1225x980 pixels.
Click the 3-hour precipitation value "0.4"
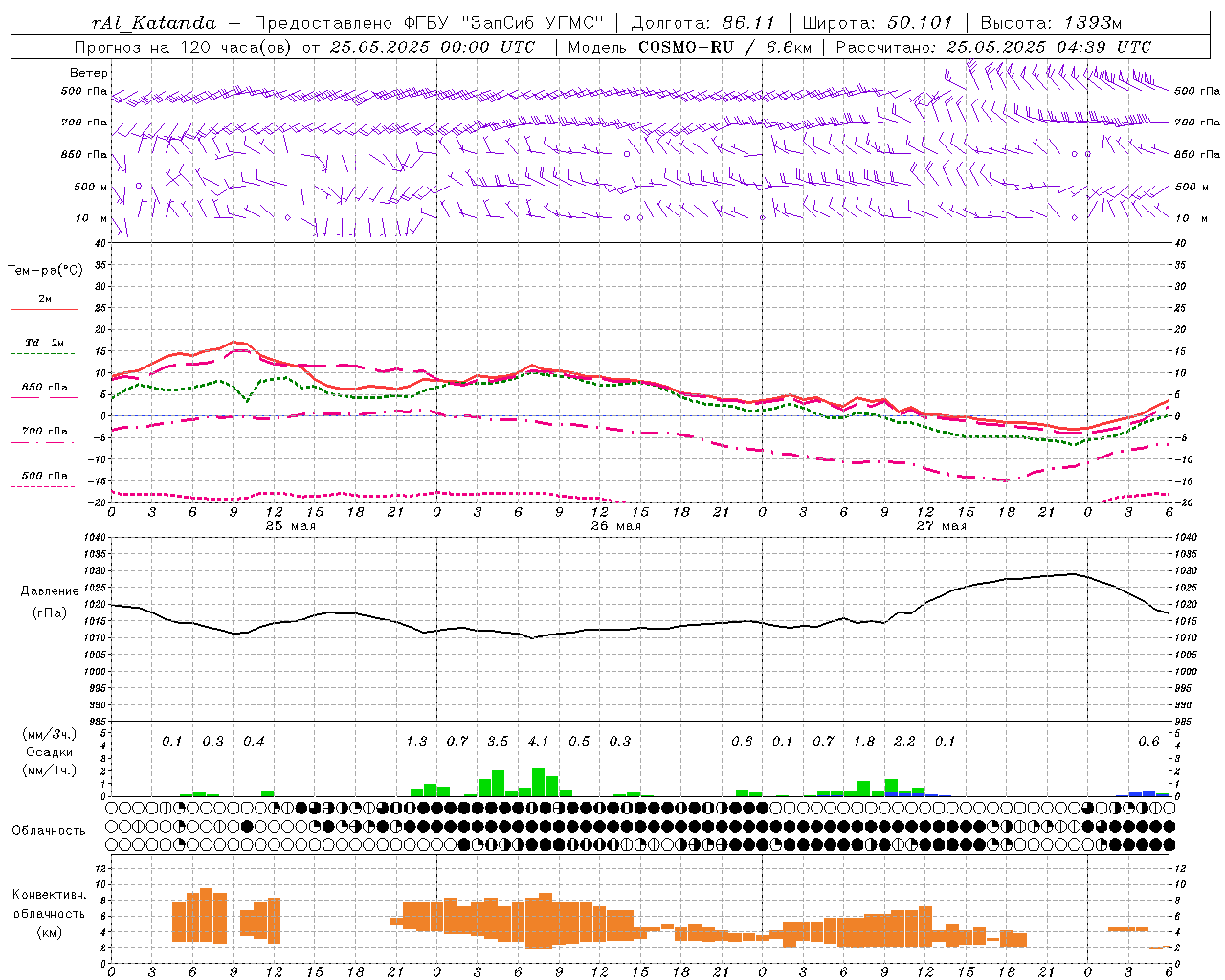point(254,741)
